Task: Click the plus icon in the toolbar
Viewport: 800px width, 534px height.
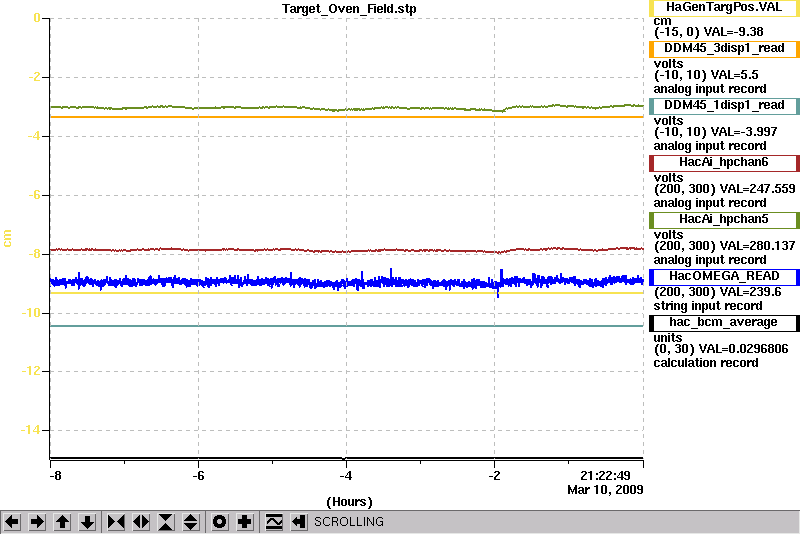Action: point(245,522)
